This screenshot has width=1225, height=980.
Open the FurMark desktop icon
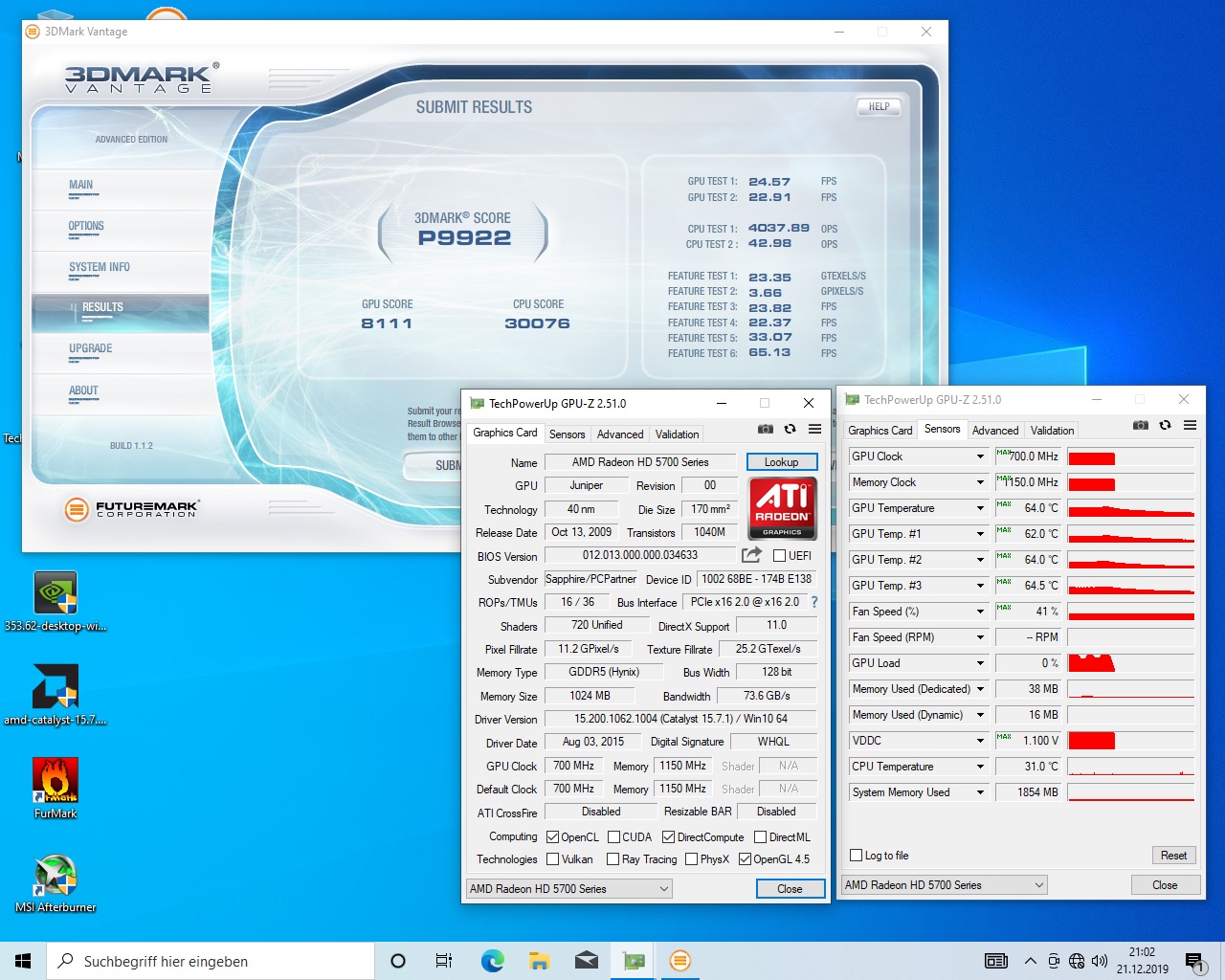[56, 788]
